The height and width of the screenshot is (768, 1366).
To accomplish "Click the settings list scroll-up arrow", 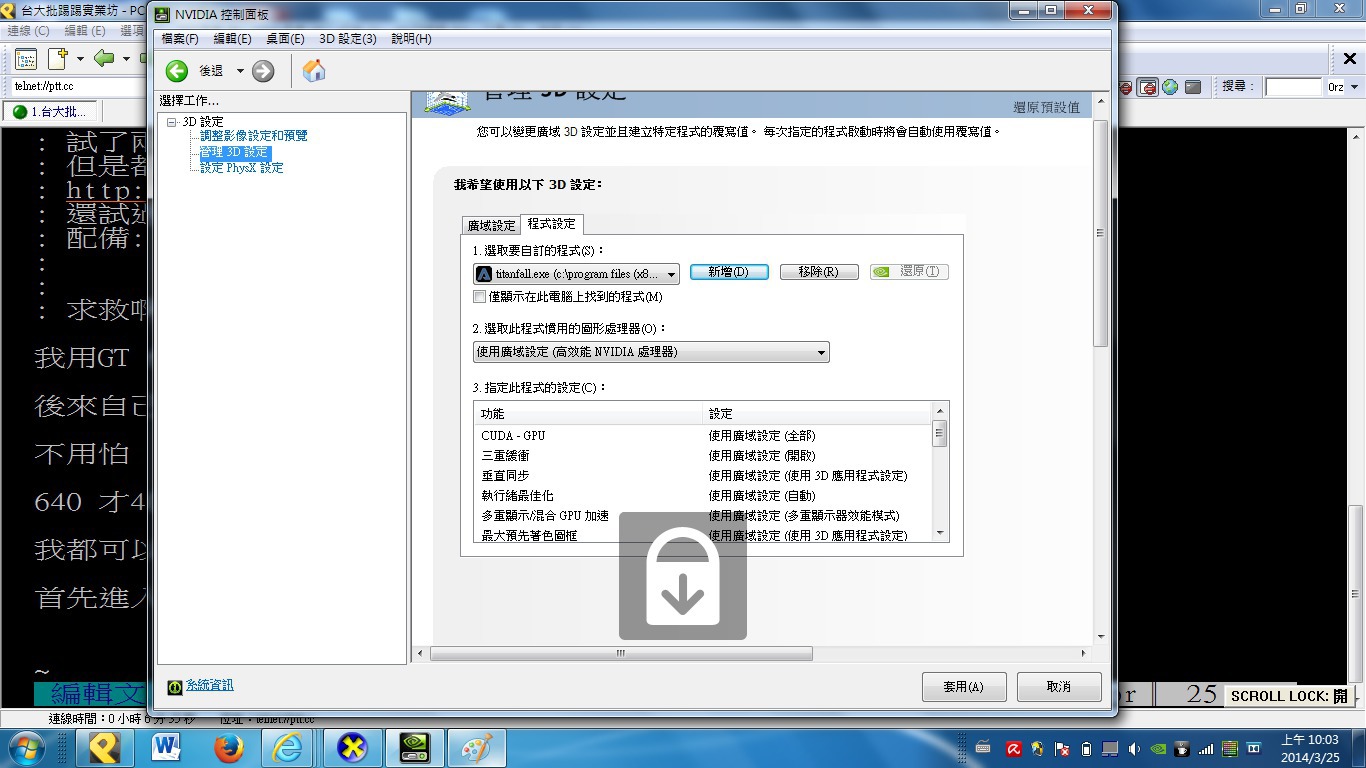I will pos(939,411).
